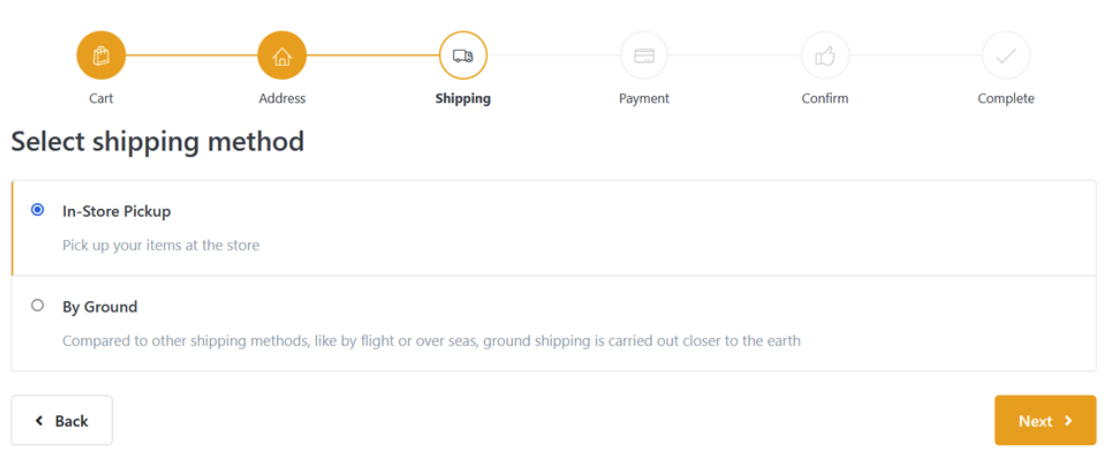The image size is (1111, 461).
Task: Click the Shipping step truck icon
Action: coord(463,56)
